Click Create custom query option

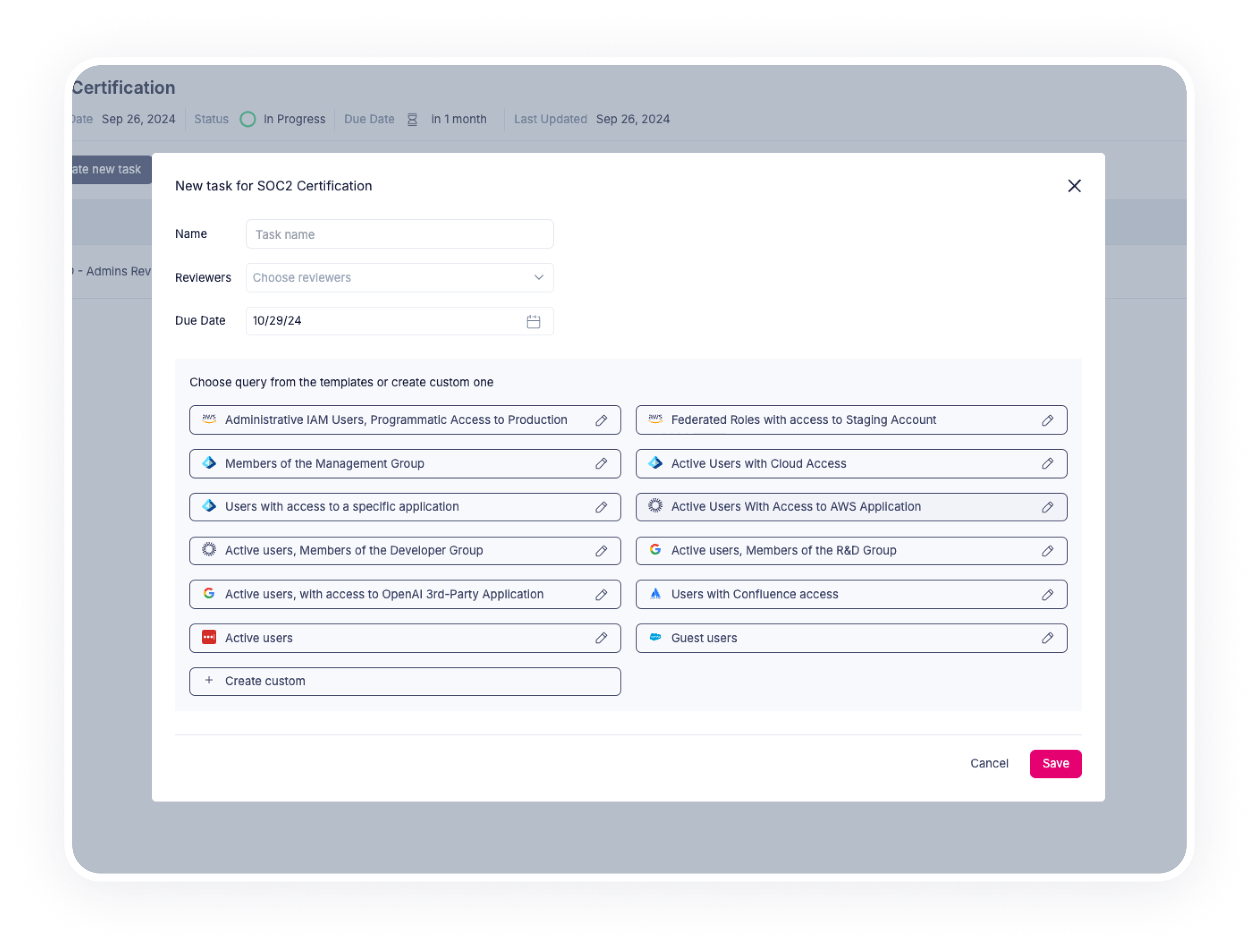coord(405,681)
